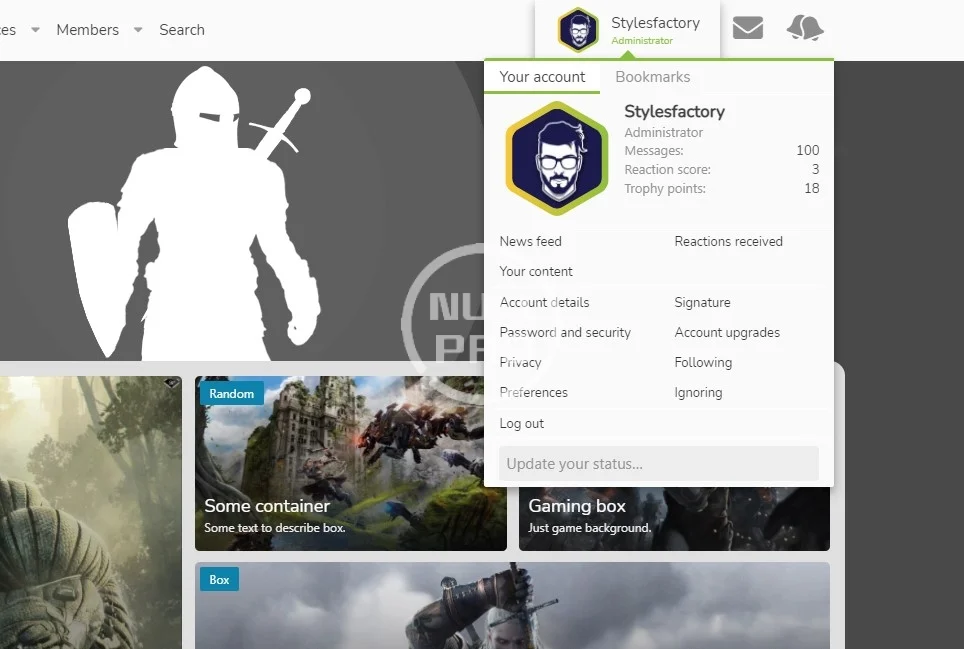Open Account upgrades page

(727, 332)
